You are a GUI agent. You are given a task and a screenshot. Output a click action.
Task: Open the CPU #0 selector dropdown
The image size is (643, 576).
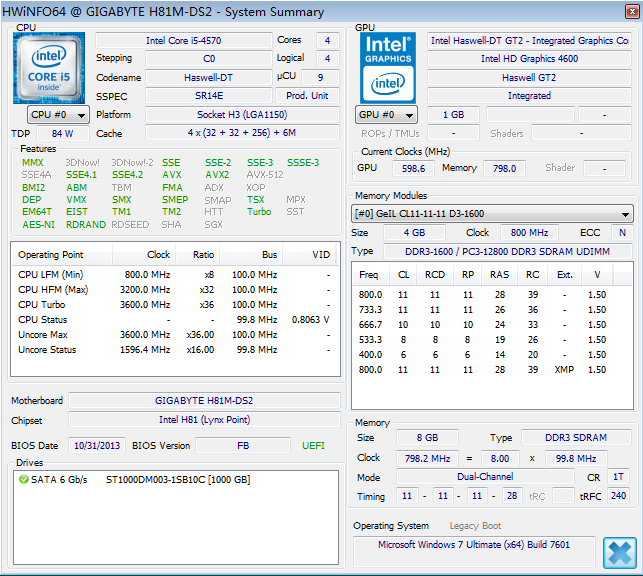(58, 115)
